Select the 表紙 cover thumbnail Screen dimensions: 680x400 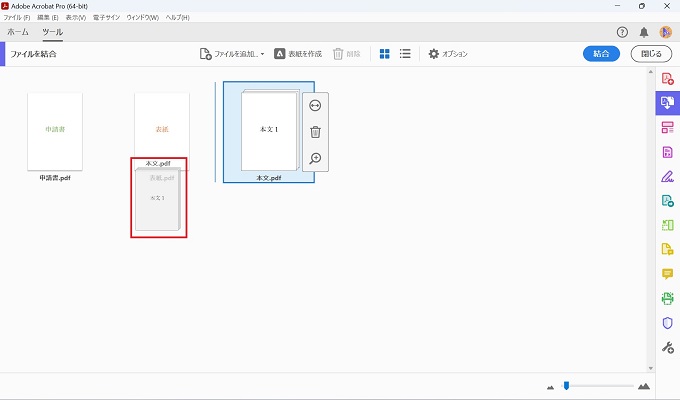[x=162, y=126]
